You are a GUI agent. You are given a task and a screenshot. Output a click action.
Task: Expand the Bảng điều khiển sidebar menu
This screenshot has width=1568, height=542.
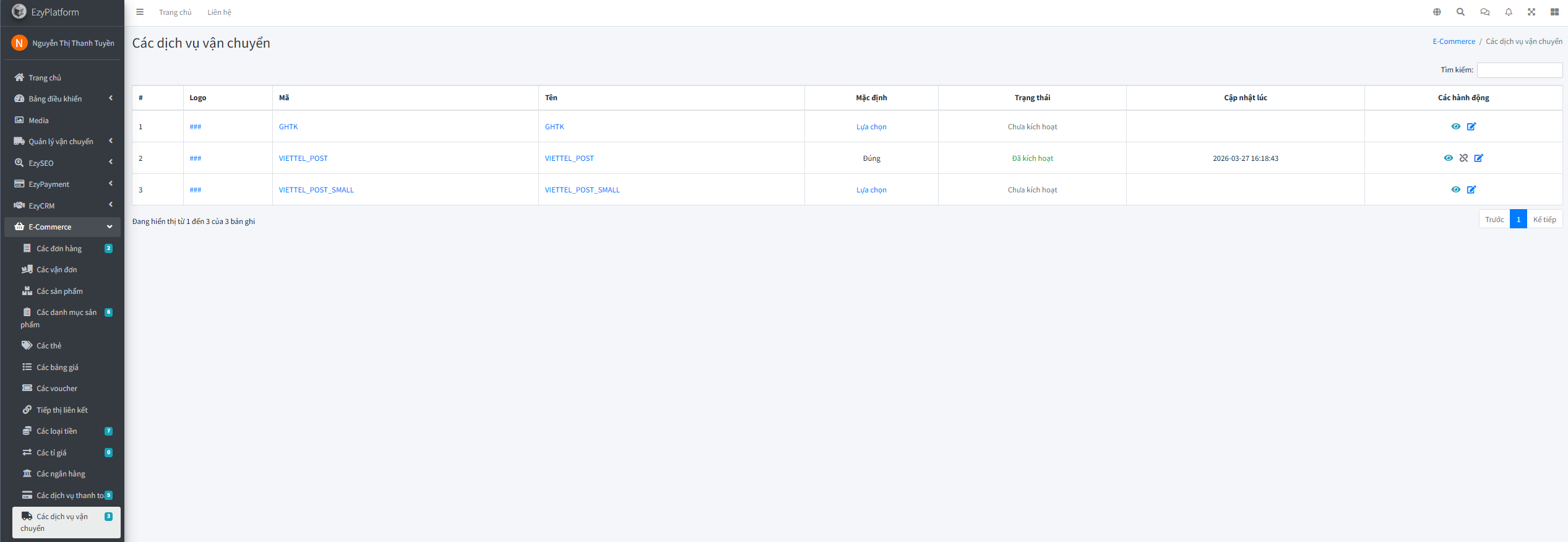pos(62,98)
